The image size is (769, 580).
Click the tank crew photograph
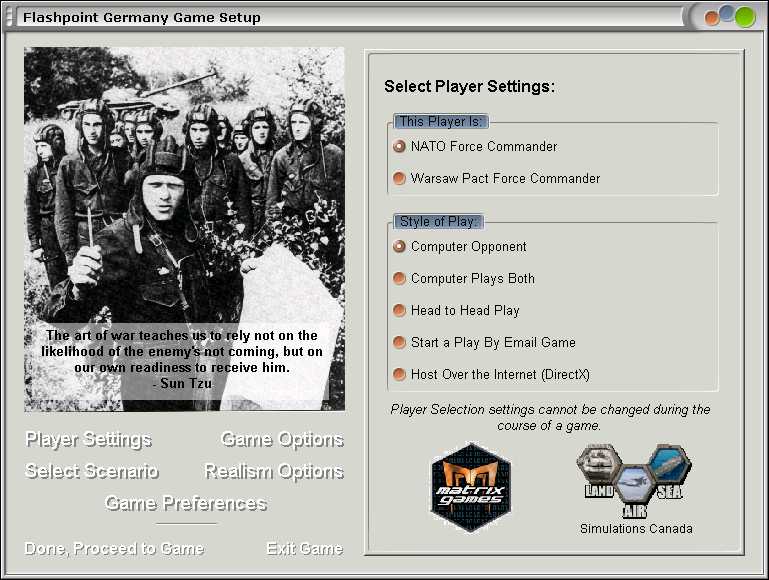(184, 229)
